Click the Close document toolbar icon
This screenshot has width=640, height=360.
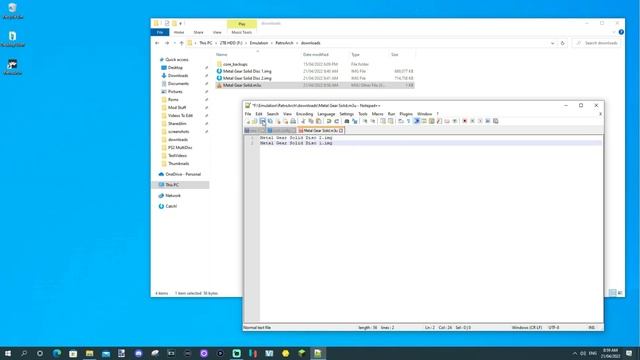[x=278, y=121]
